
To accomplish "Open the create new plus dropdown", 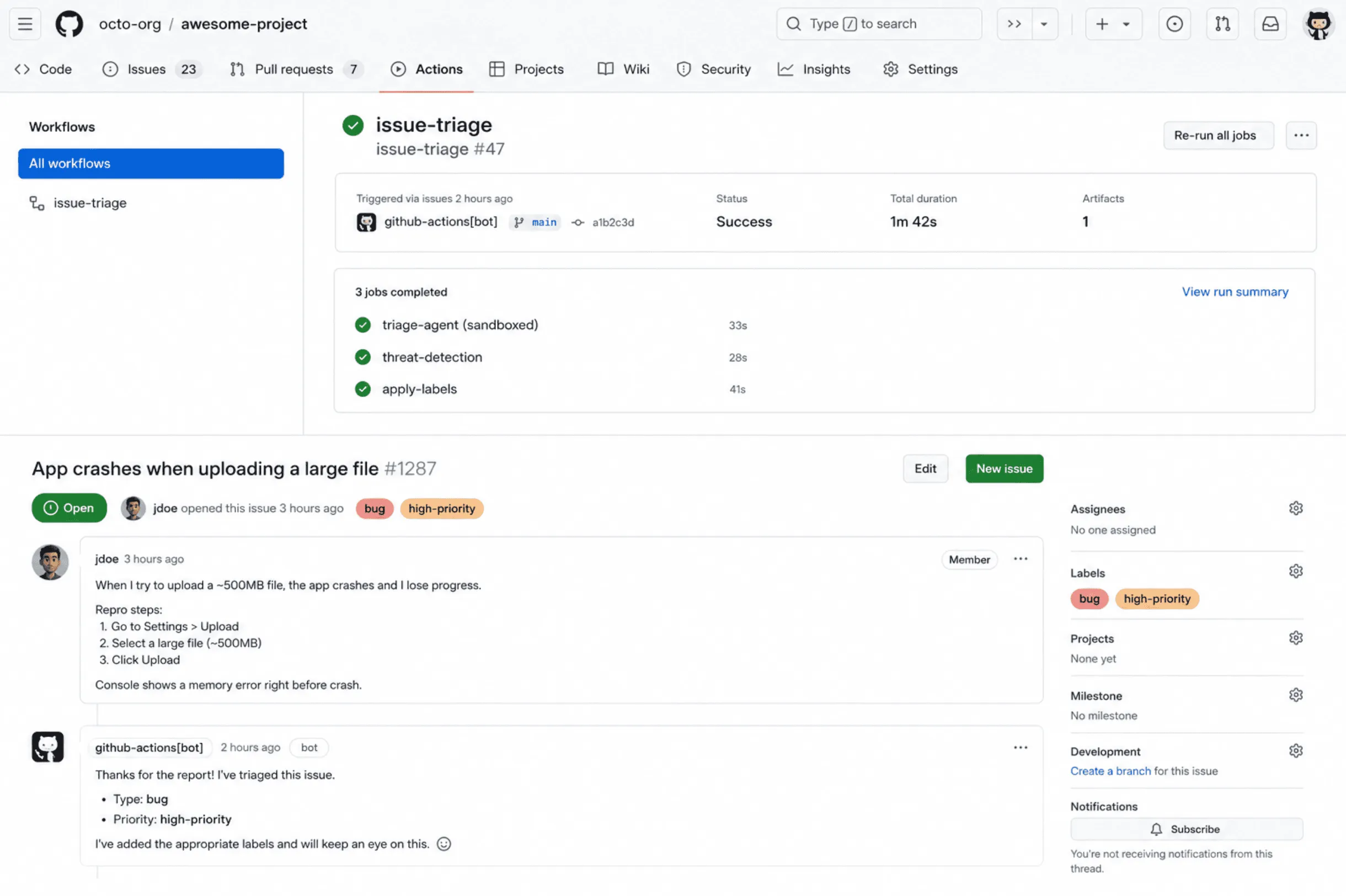I will (x=1113, y=24).
